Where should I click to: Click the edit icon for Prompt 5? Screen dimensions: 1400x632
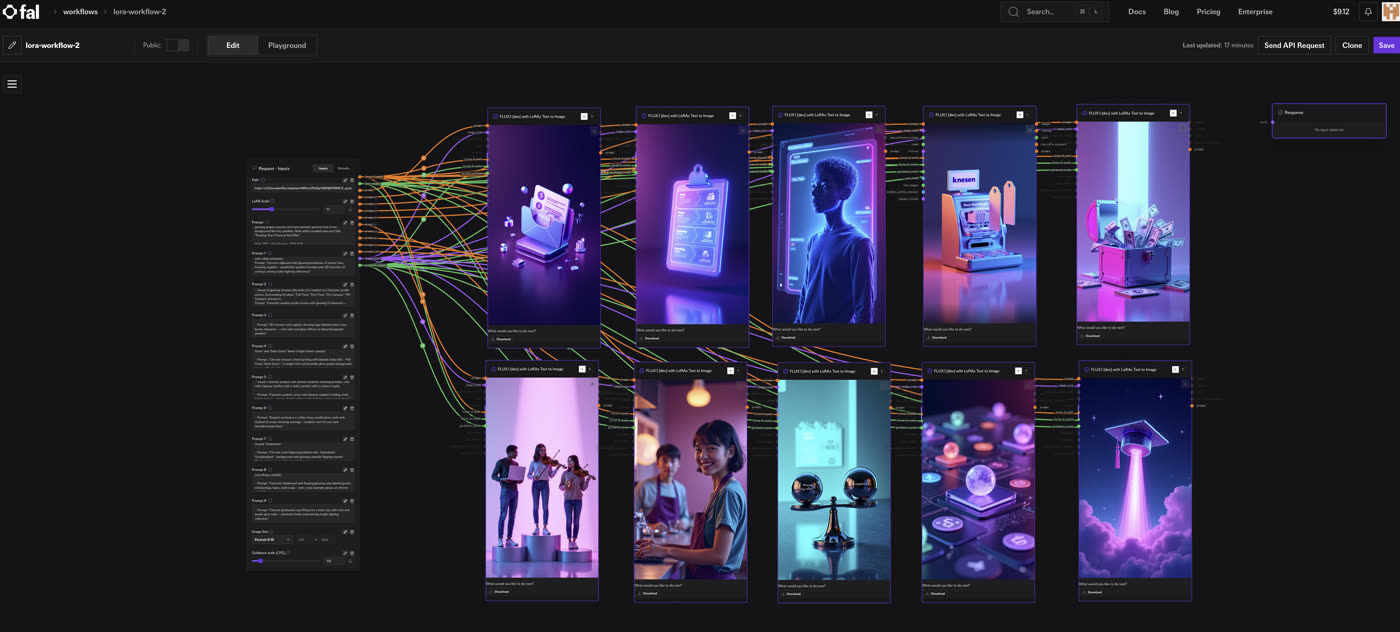coord(345,377)
